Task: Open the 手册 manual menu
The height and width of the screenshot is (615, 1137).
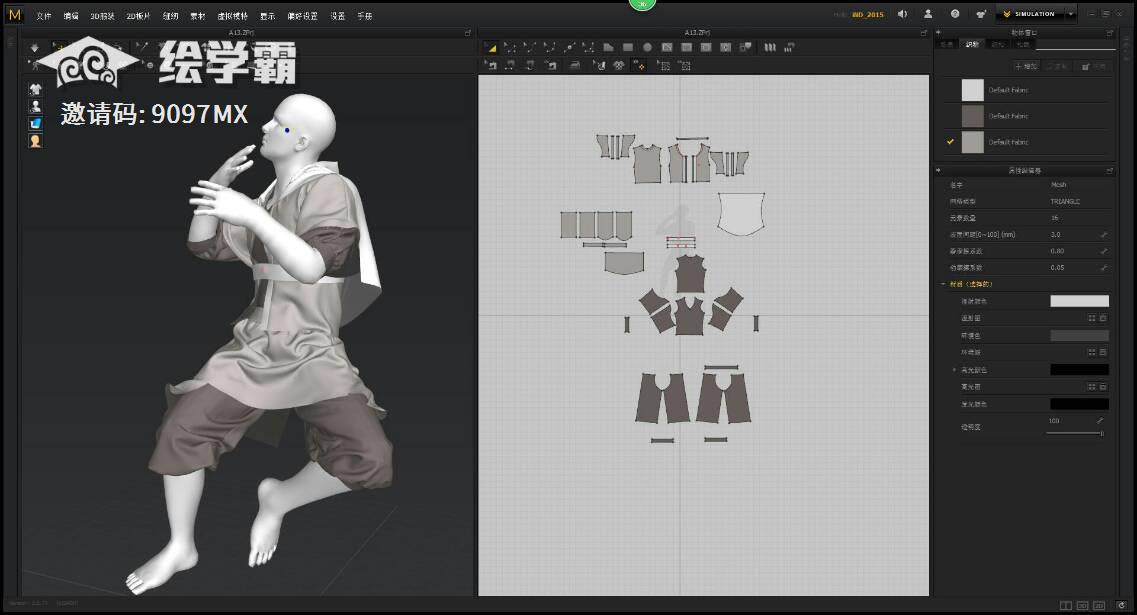Action: coord(365,16)
